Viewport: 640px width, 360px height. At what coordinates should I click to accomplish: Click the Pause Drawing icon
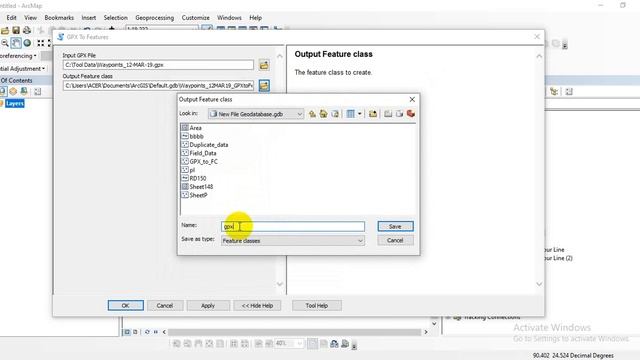(x=156, y=332)
